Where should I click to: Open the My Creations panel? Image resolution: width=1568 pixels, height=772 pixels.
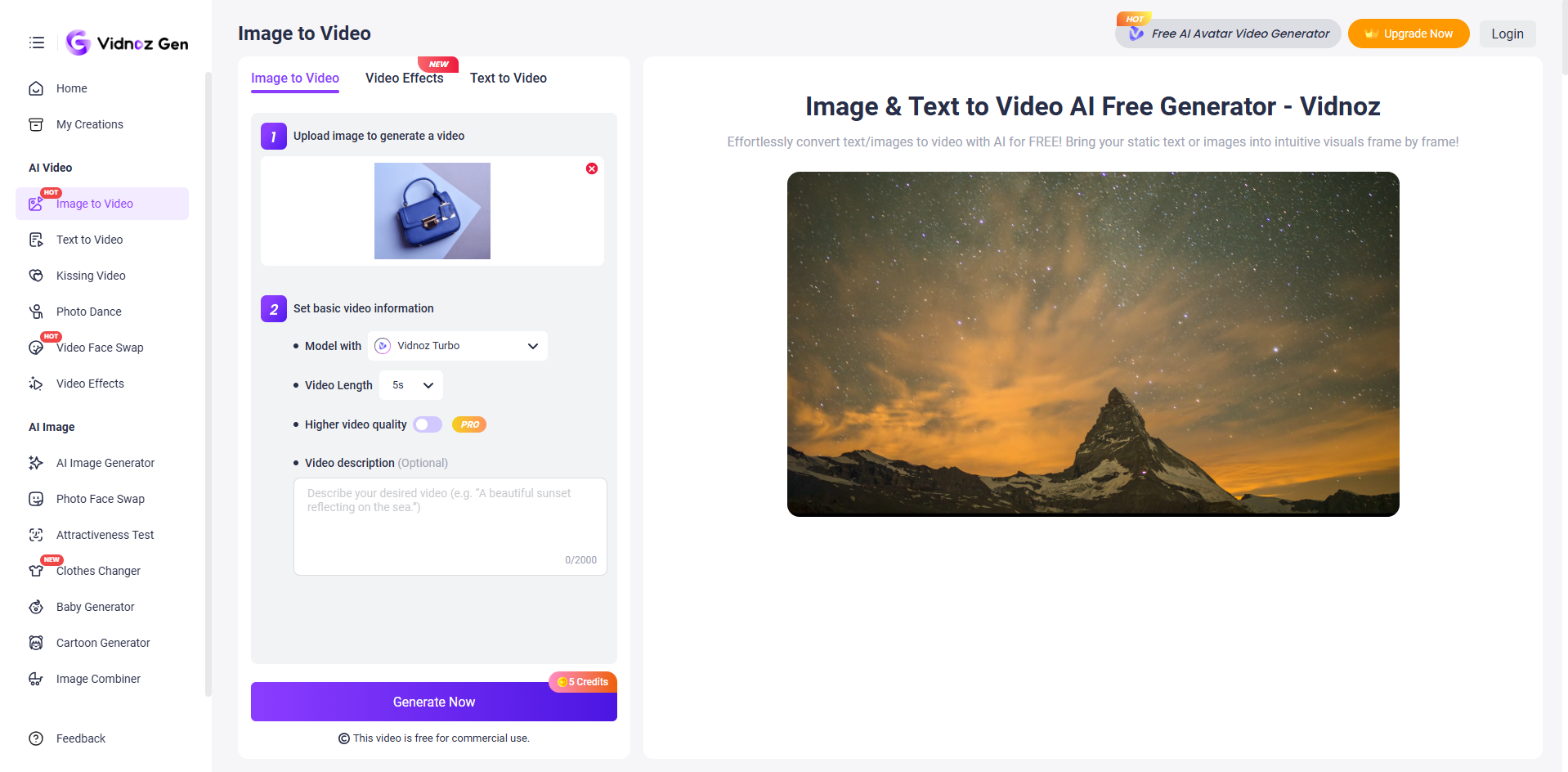coord(89,124)
